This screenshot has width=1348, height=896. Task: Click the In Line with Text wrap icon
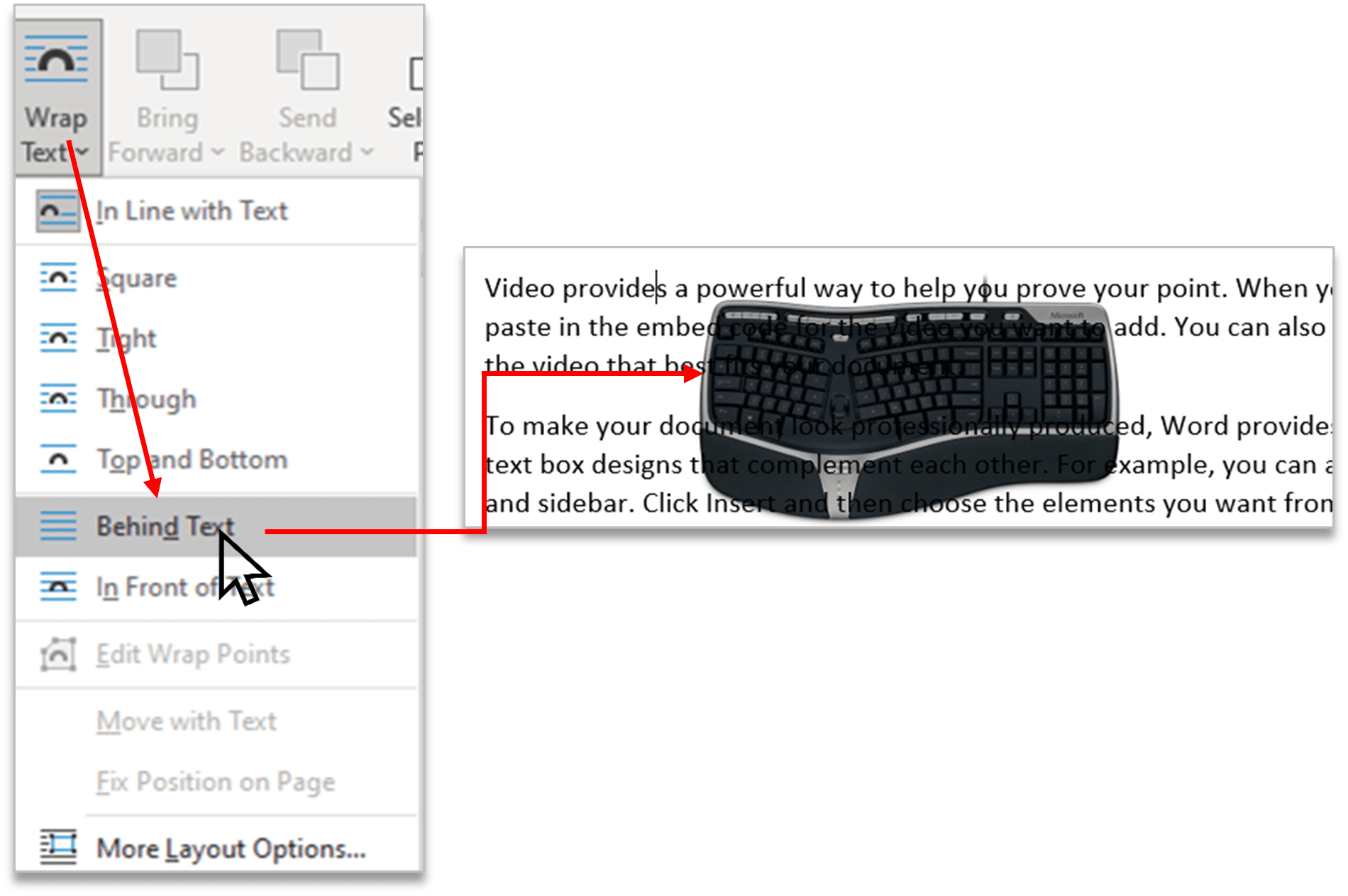58,210
